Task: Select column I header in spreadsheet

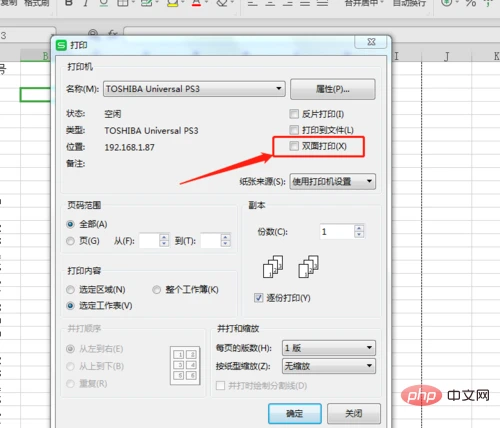Action: coord(406,56)
